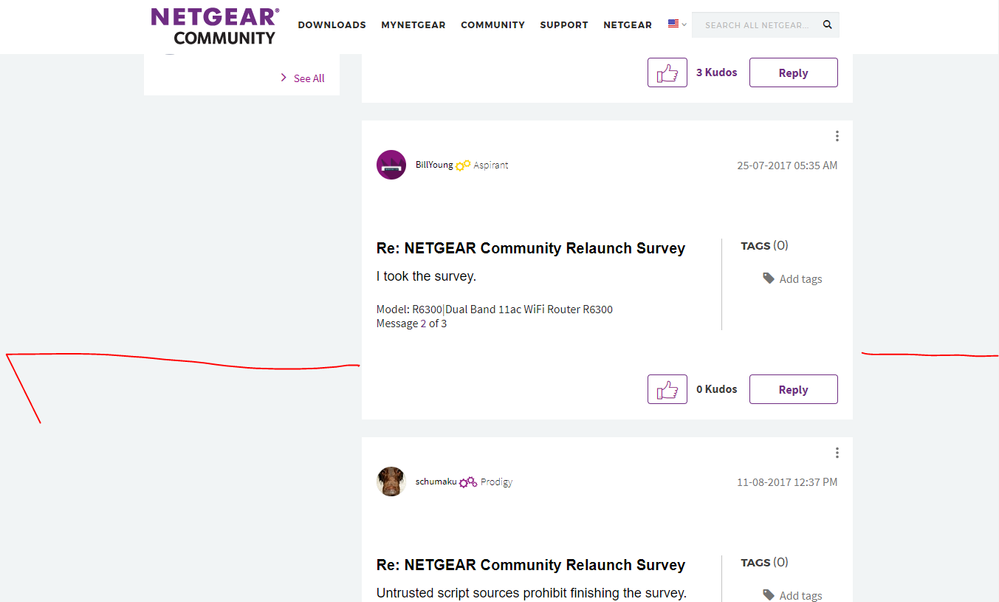
Task: Open schumaku's Re: NETGEAR Community Relaunch Survey title
Action: (x=530, y=565)
